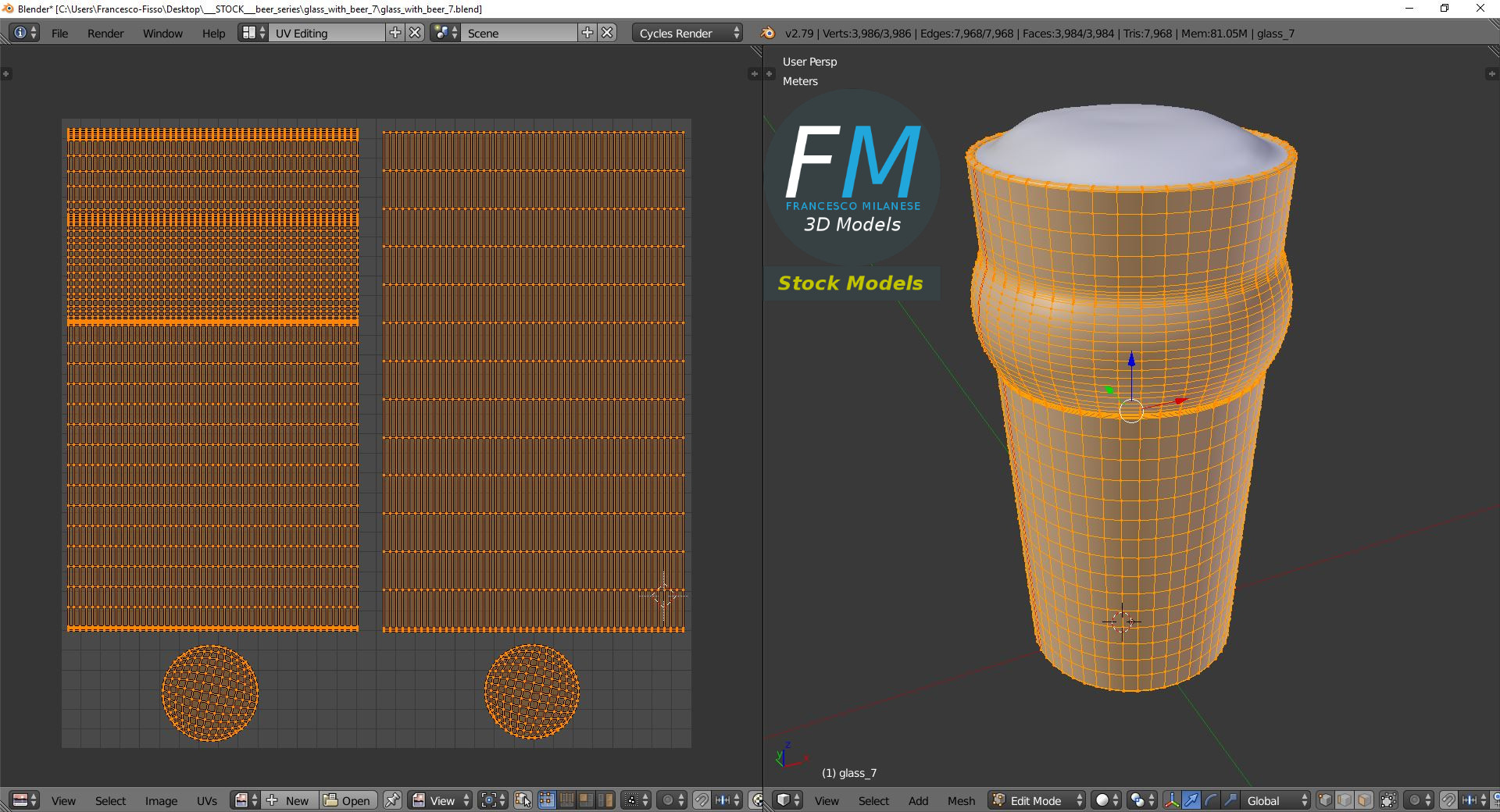Click the Open image button
Image resolution: width=1500 pixels, height=812 pixels.
348,800
